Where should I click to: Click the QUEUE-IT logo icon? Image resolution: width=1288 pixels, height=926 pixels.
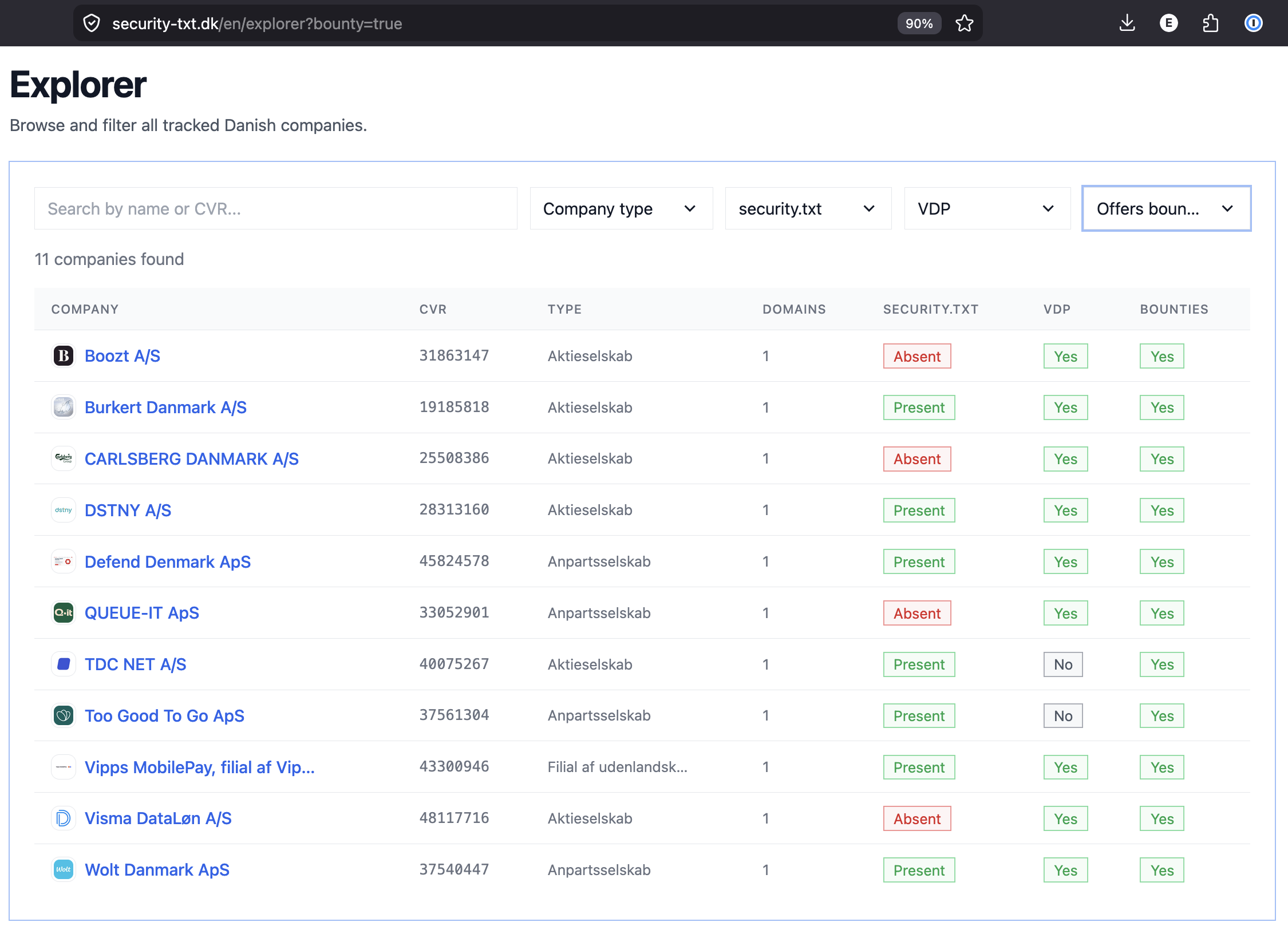[64, 613]
